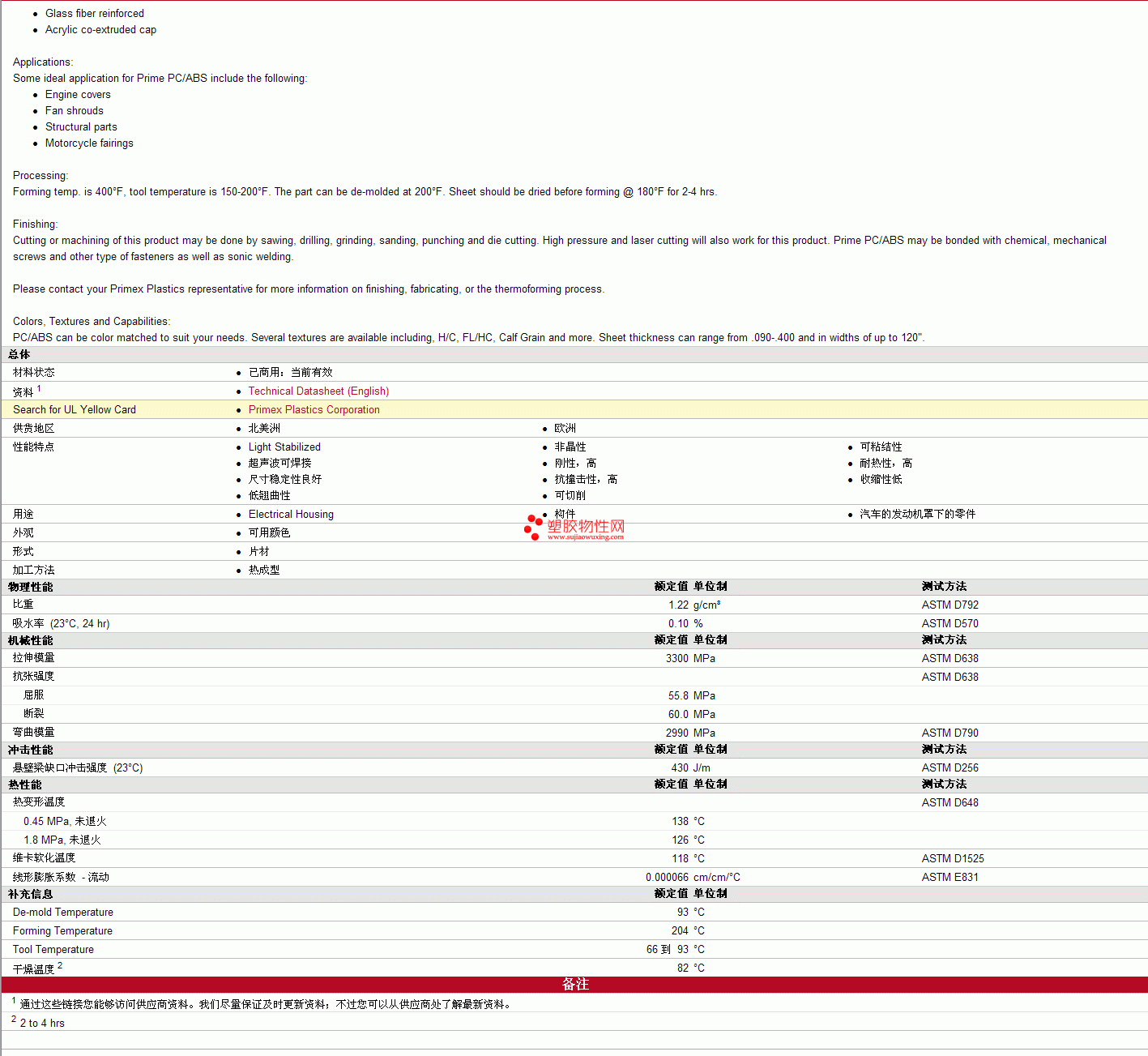Viewport: 1148px width, 1056px height.
Task: Select the 'Glass fiber reinforced' bullet
Action: 95,13
